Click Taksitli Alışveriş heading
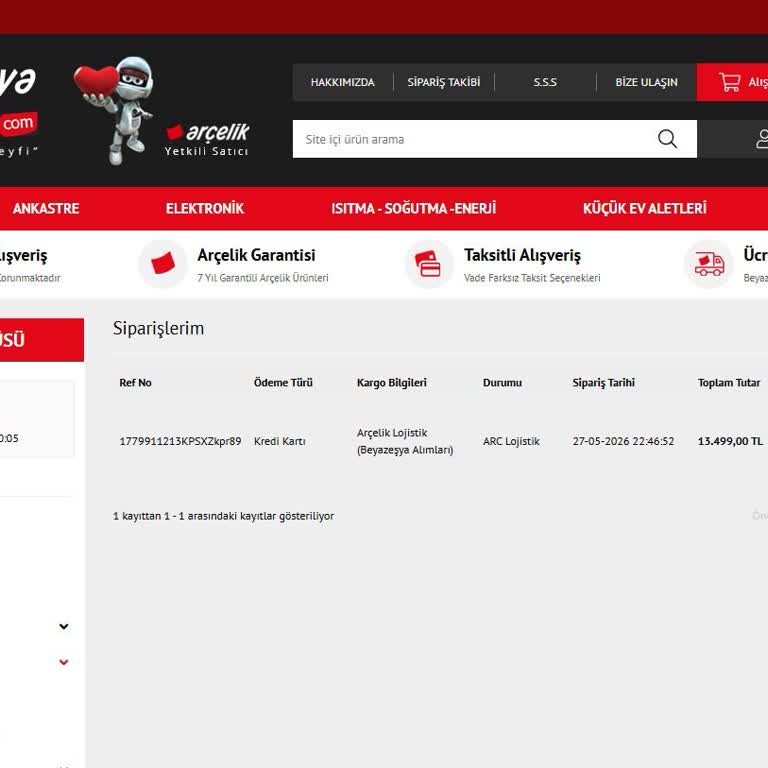The width and height of the screenshot is (768, 768). click(x=522, y=255)
